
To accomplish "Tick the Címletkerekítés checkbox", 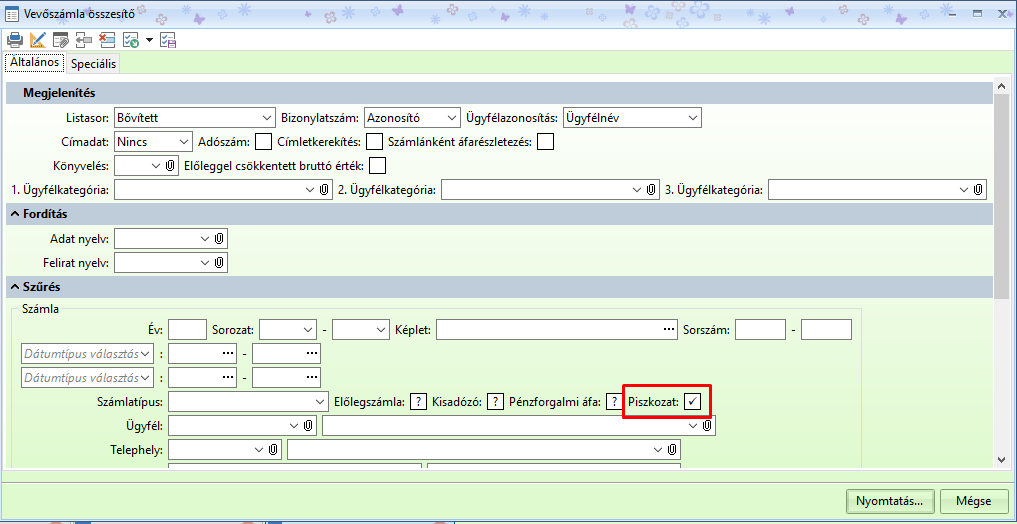I will pos(375,142).
